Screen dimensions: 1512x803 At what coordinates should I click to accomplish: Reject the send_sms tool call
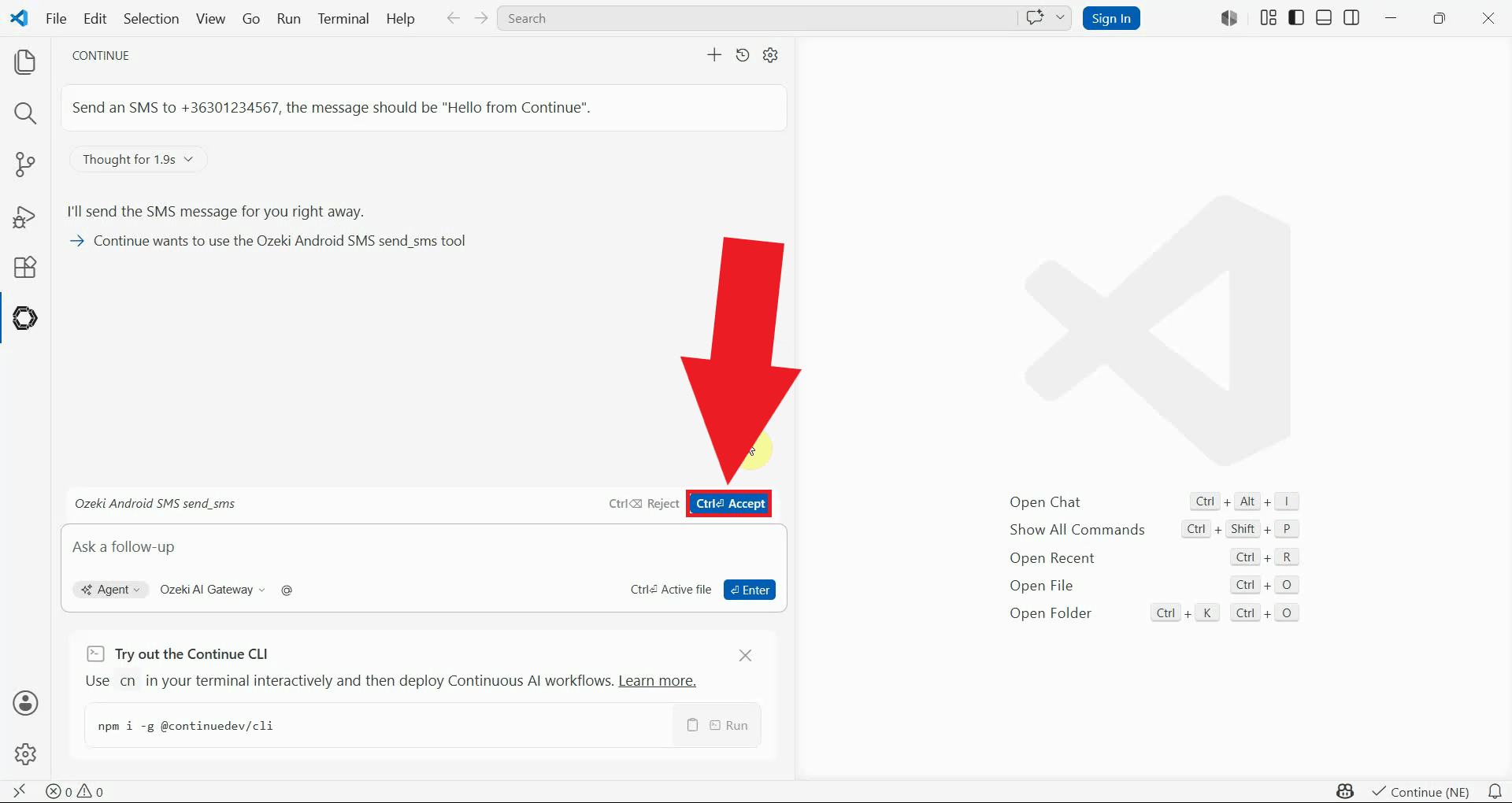pos(643,504)
